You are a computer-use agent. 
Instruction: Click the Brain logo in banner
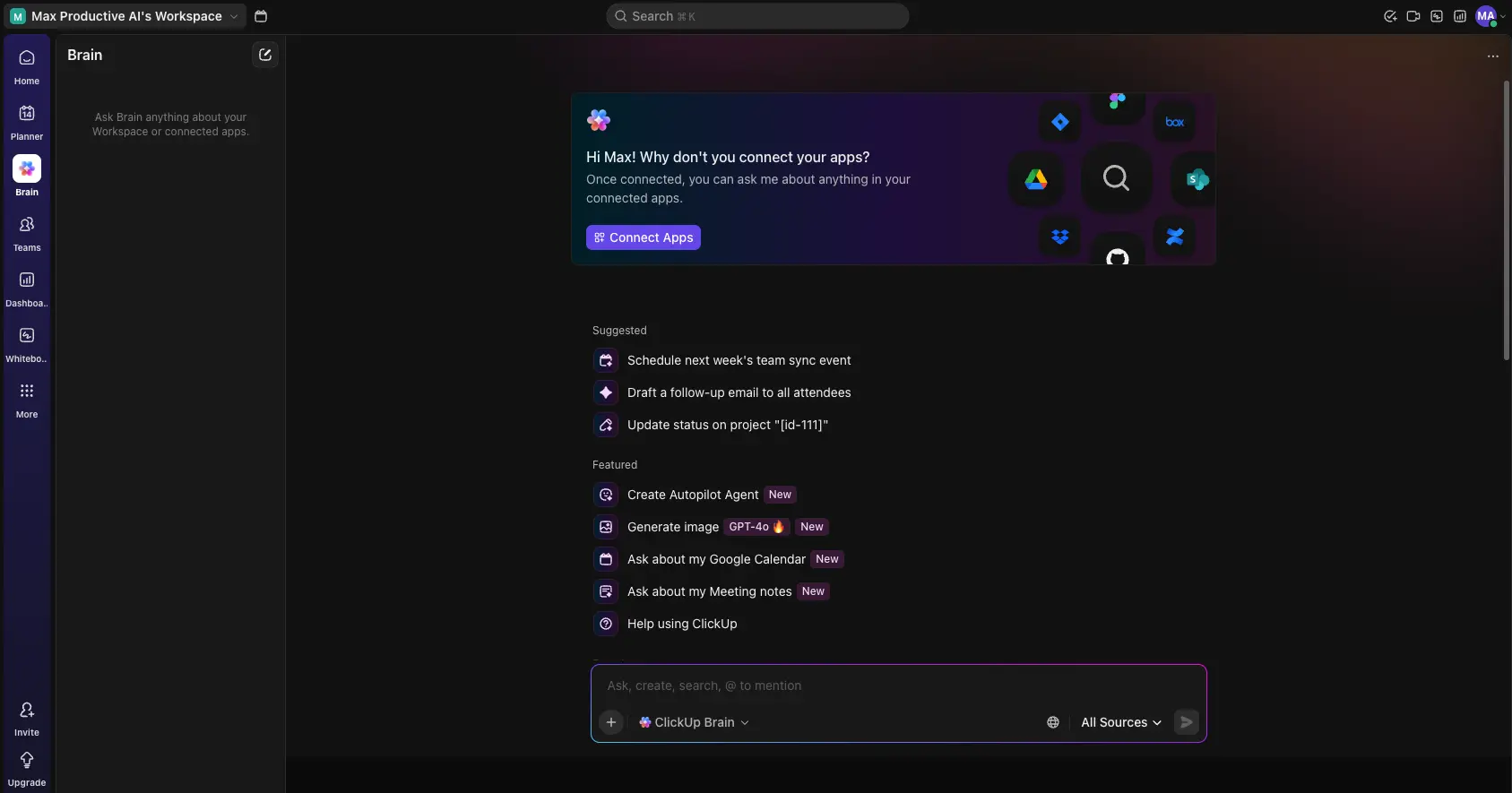[599, 120]
